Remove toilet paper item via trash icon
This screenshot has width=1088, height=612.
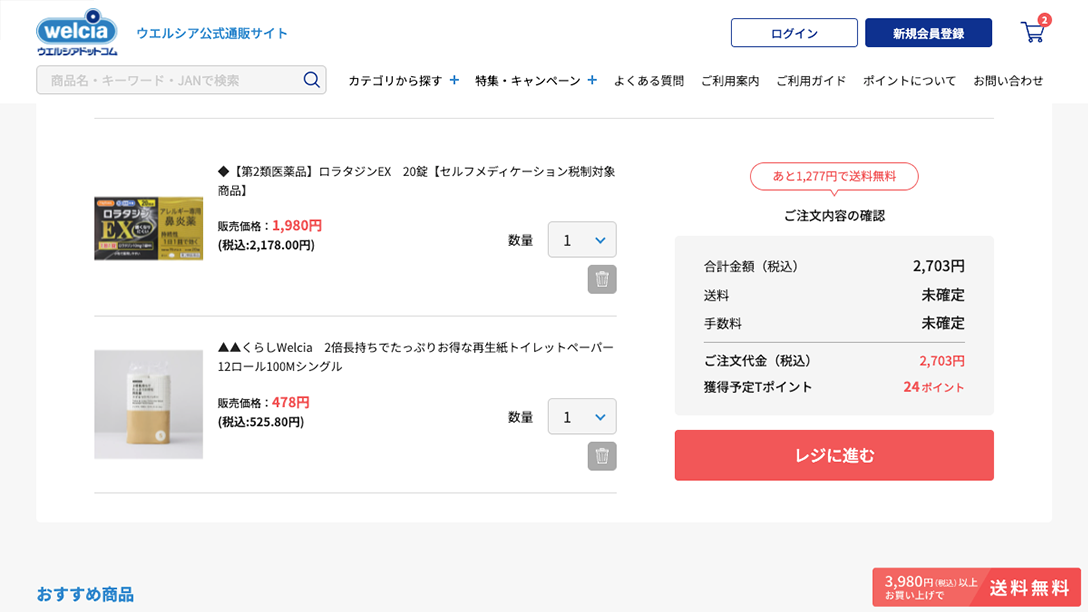[x=602, y=456]
